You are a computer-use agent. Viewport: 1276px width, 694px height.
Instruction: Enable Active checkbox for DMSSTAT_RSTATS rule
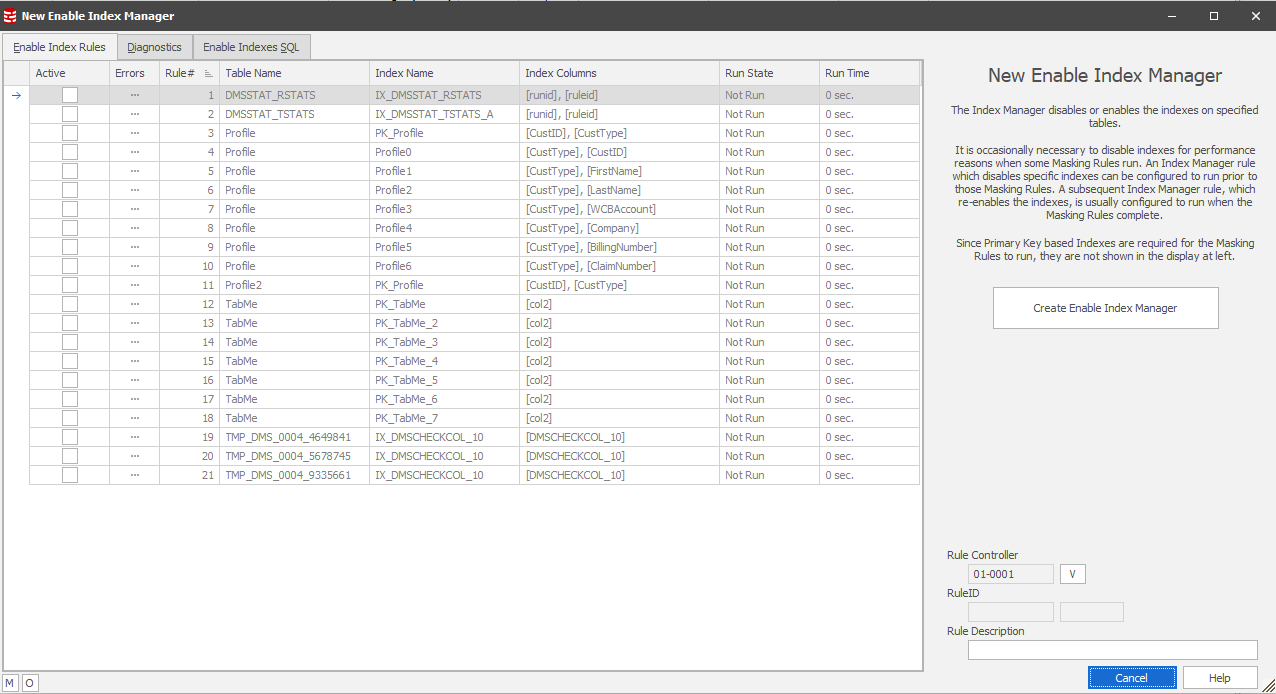(x=69, y=95)
